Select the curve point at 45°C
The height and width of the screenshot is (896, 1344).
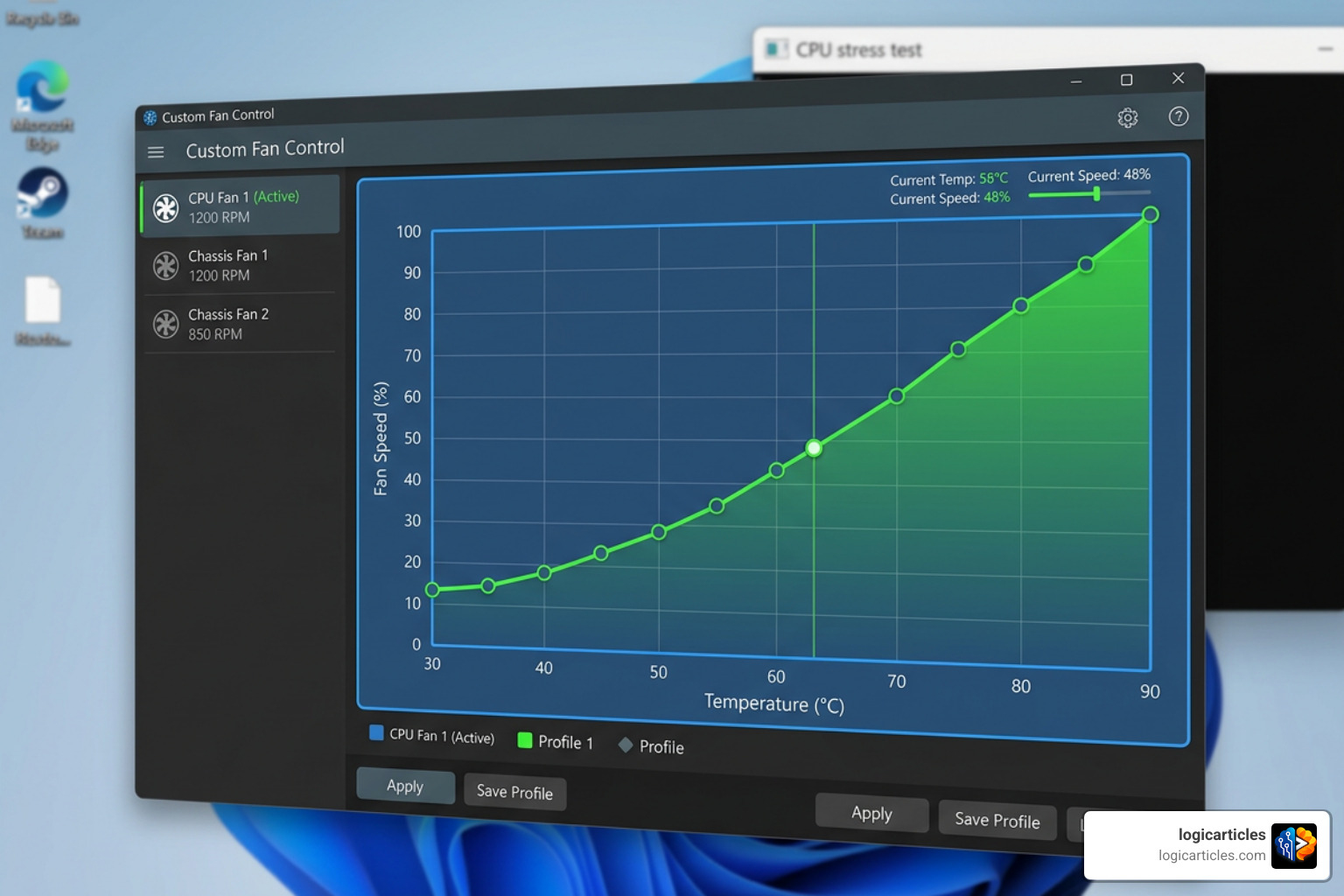[601, 553]
